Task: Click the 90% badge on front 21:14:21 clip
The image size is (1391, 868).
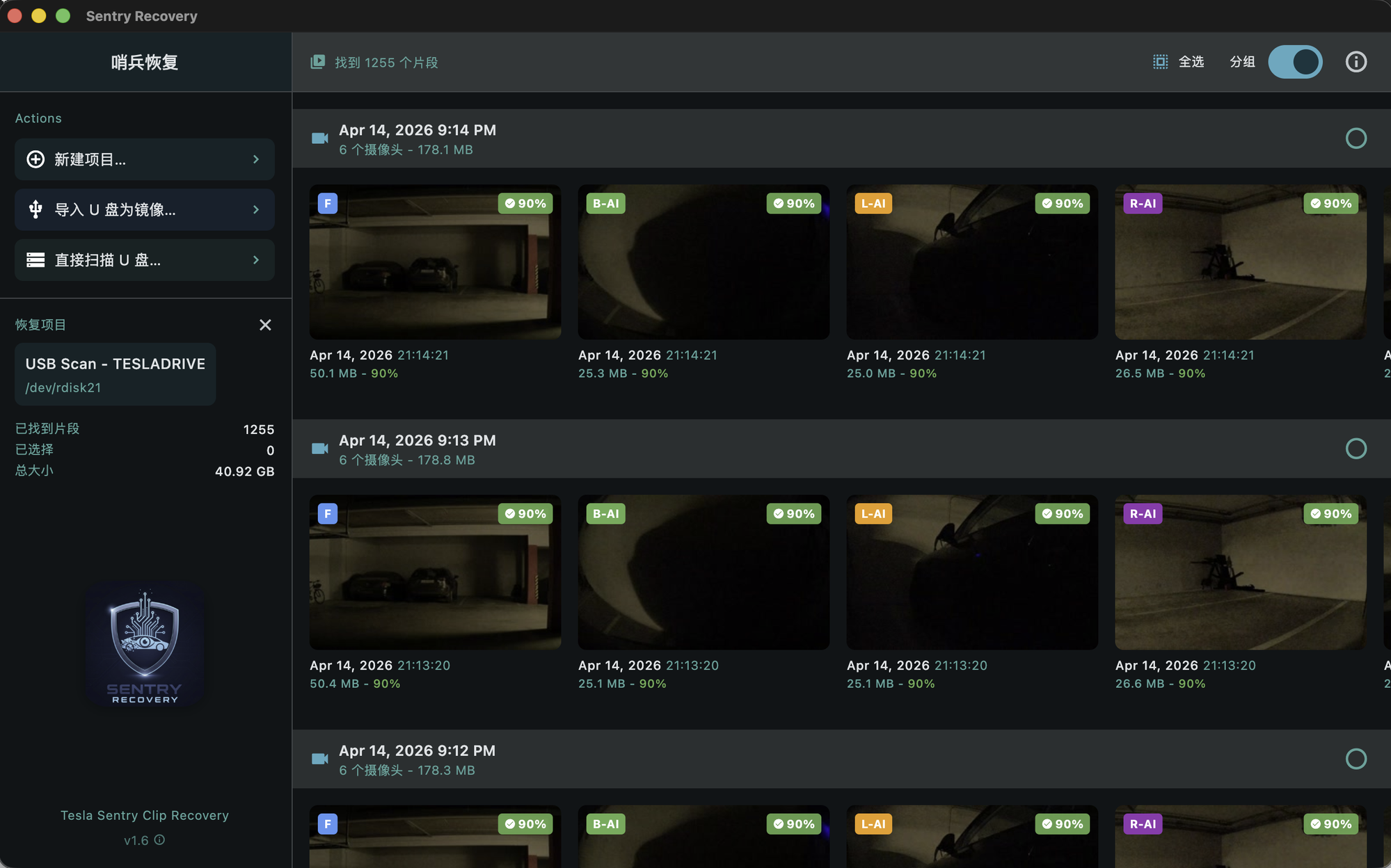Action: 525,203
